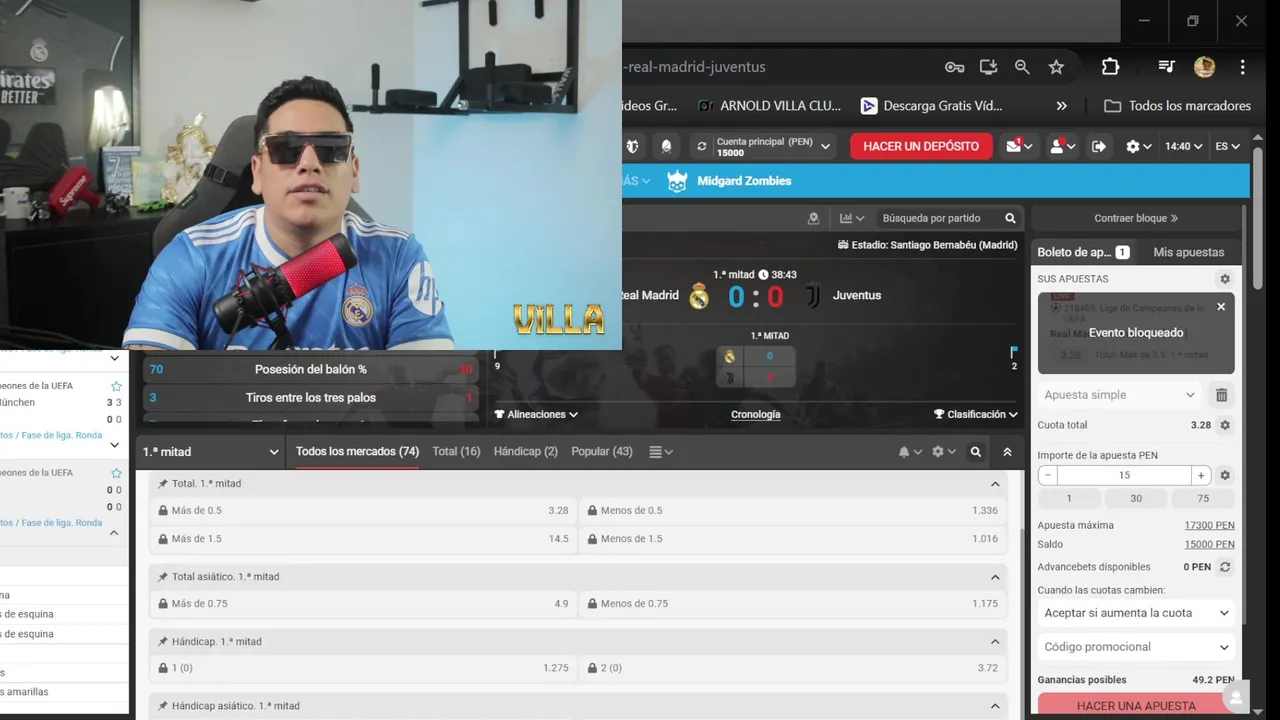Click the shield icon in the site header
Screen dimensions: 1280x720
point(632,146)
